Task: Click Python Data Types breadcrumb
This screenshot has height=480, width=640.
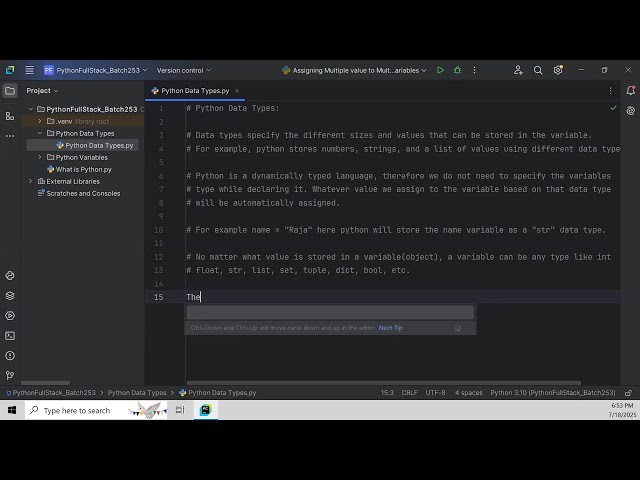Action: tap(137, 393)
